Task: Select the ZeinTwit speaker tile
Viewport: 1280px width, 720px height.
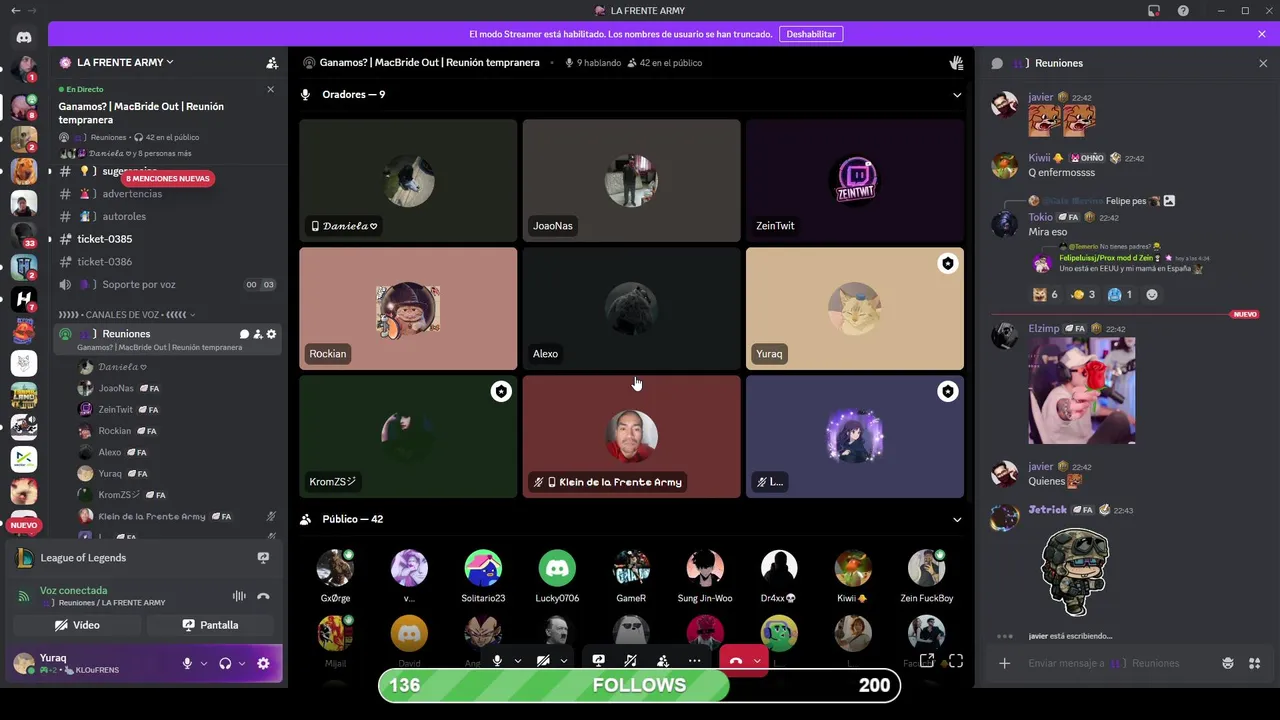Action: click(x=855, y=181)
